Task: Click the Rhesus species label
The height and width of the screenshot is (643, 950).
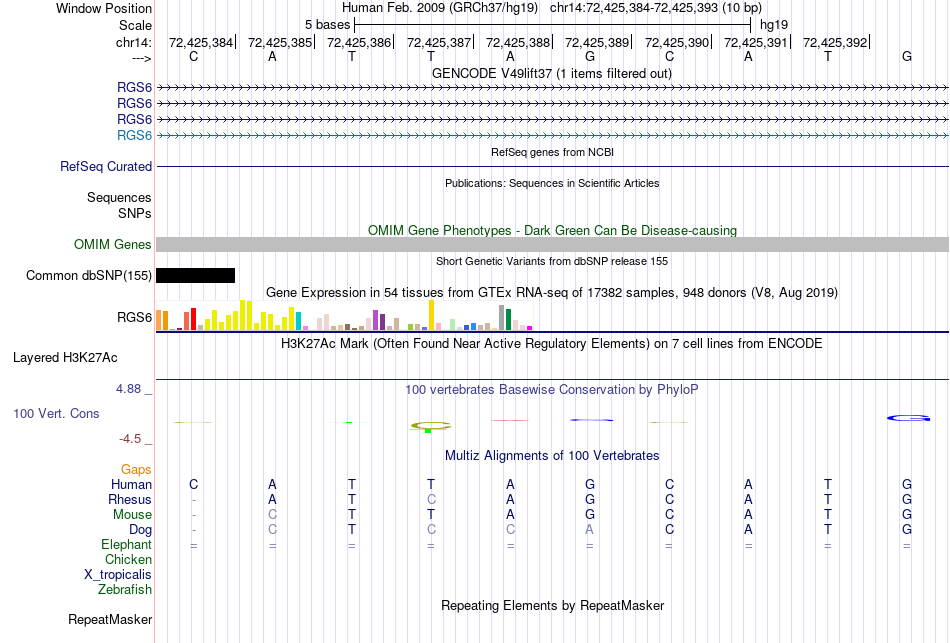Action: [x=130, y=499]
